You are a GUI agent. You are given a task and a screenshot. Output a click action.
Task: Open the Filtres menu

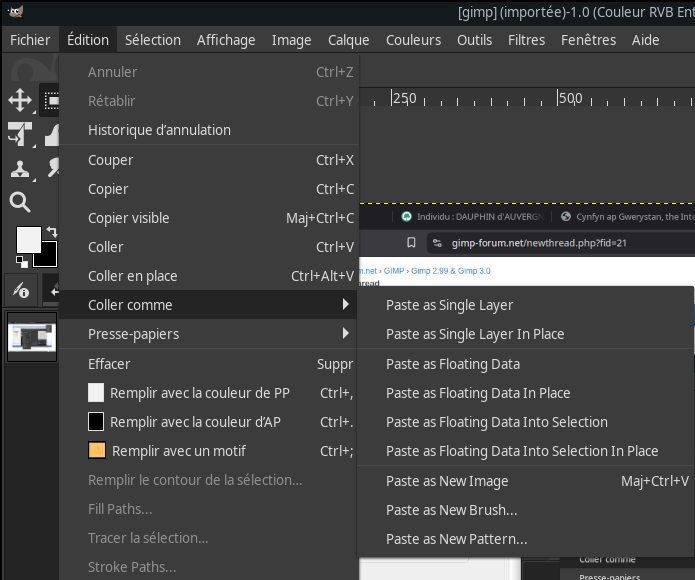point(526,40)
